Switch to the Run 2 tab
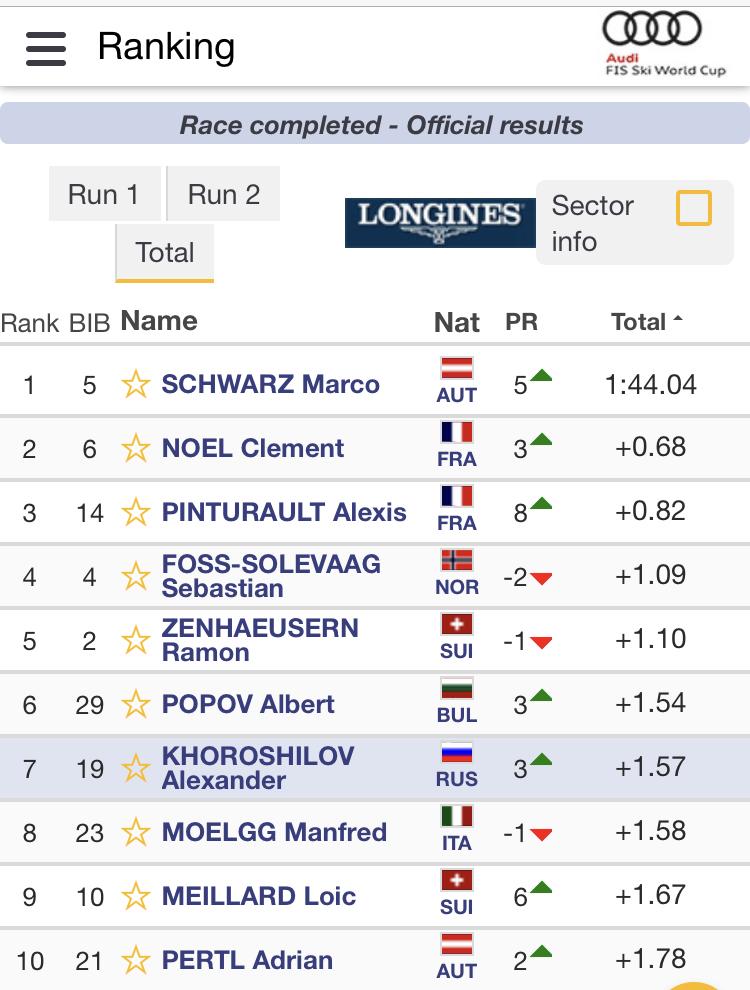 click(x=223, y=194)
